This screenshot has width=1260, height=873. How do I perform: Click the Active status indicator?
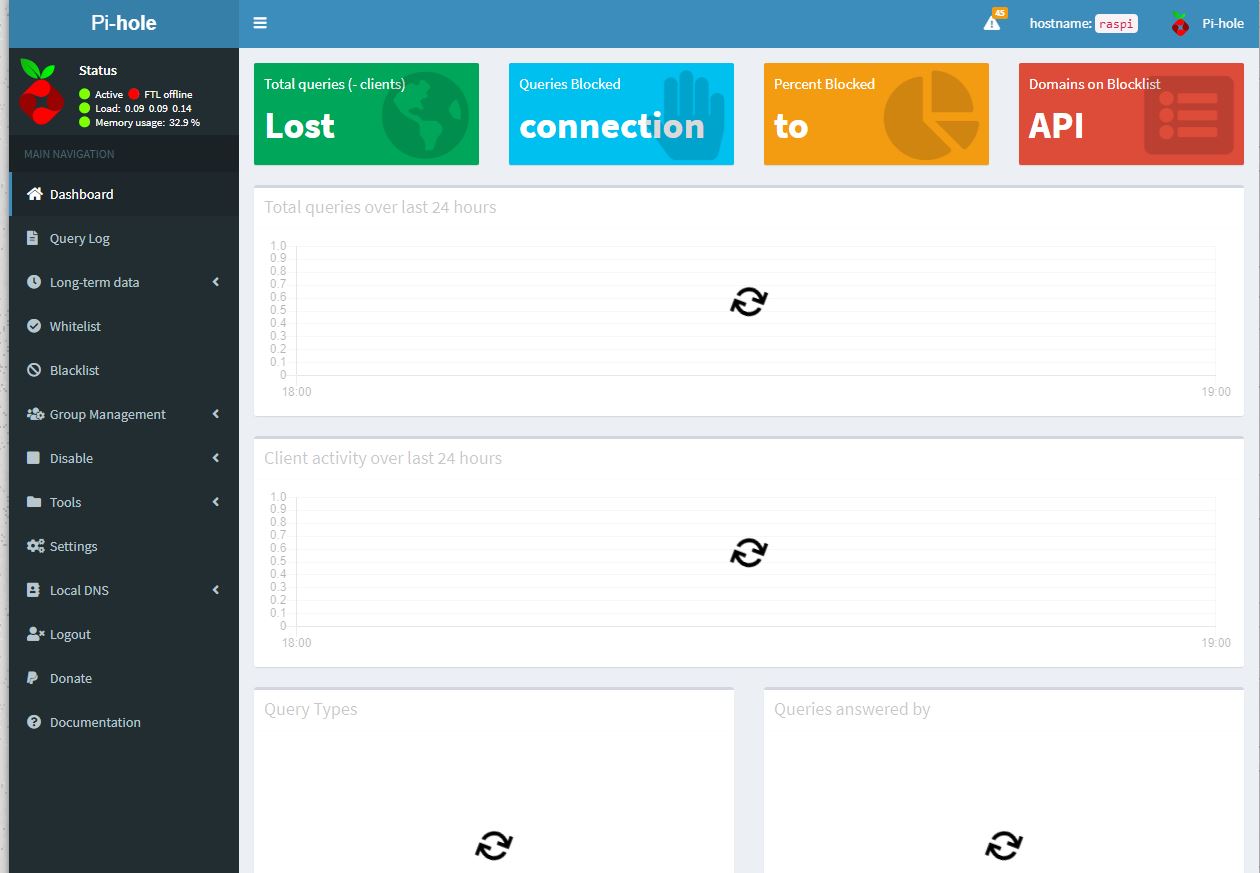(x=101, y=94)
